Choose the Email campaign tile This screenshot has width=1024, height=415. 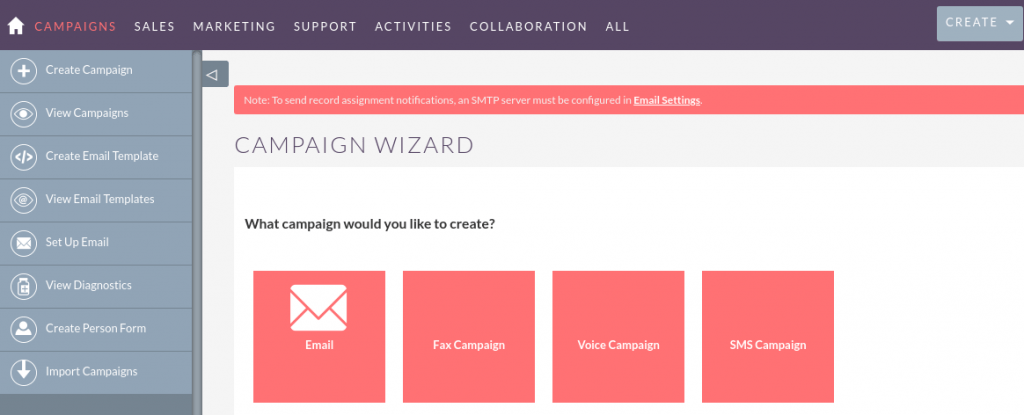pyautogui.click(x=319, y=337)
